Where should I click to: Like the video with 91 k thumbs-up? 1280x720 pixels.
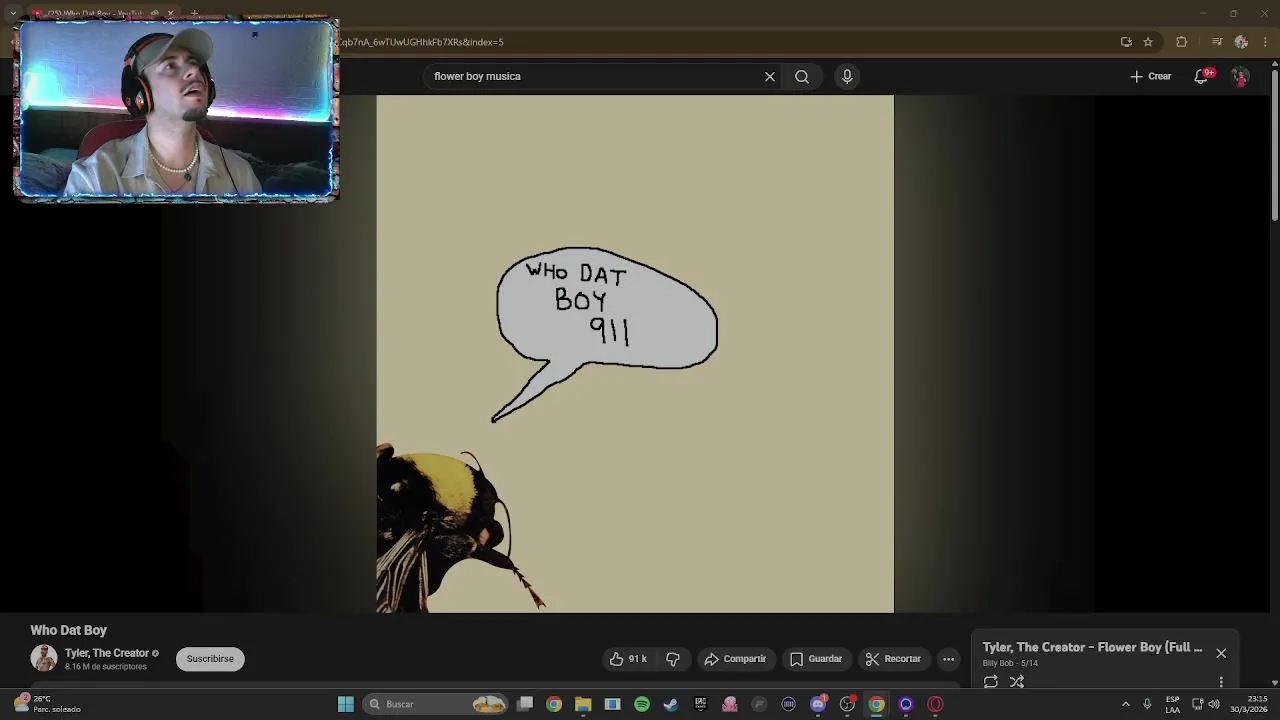(629, 659)
